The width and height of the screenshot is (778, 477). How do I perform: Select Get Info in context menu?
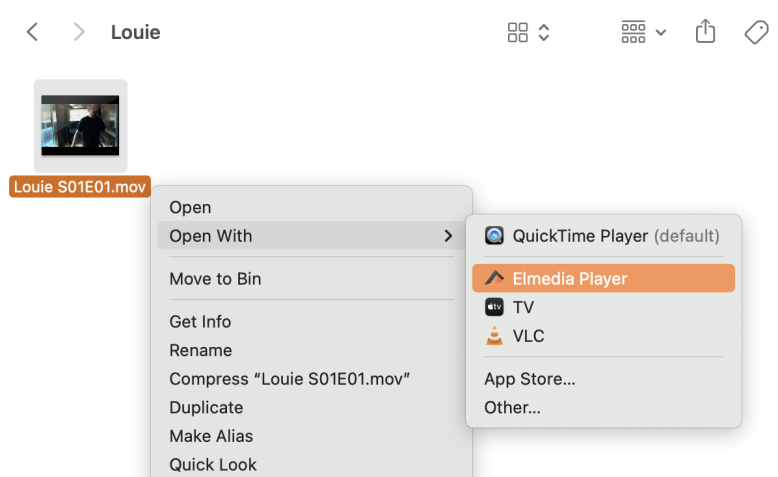(x=200, y=321)
